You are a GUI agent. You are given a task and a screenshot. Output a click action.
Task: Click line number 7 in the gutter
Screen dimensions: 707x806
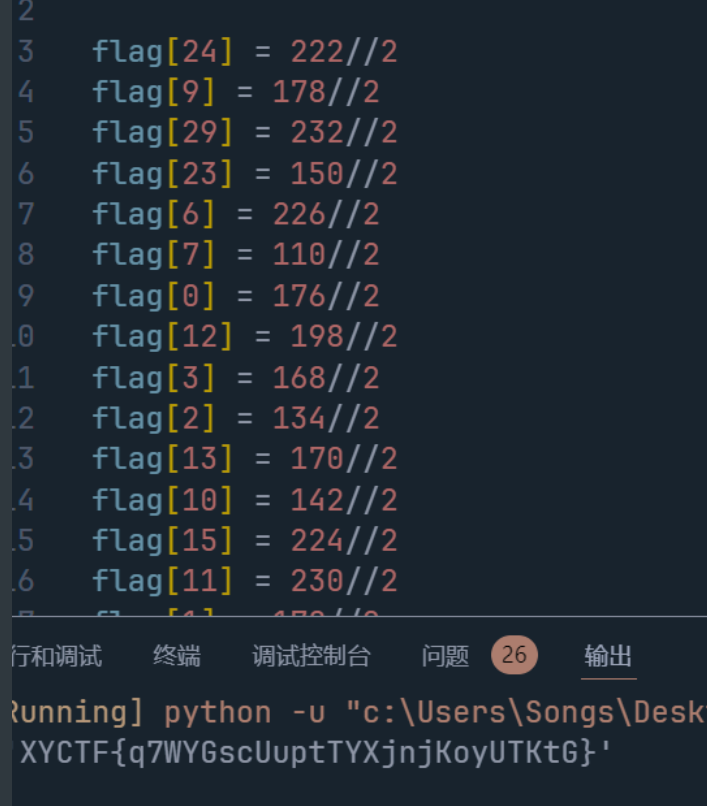[x=25, y=214]
